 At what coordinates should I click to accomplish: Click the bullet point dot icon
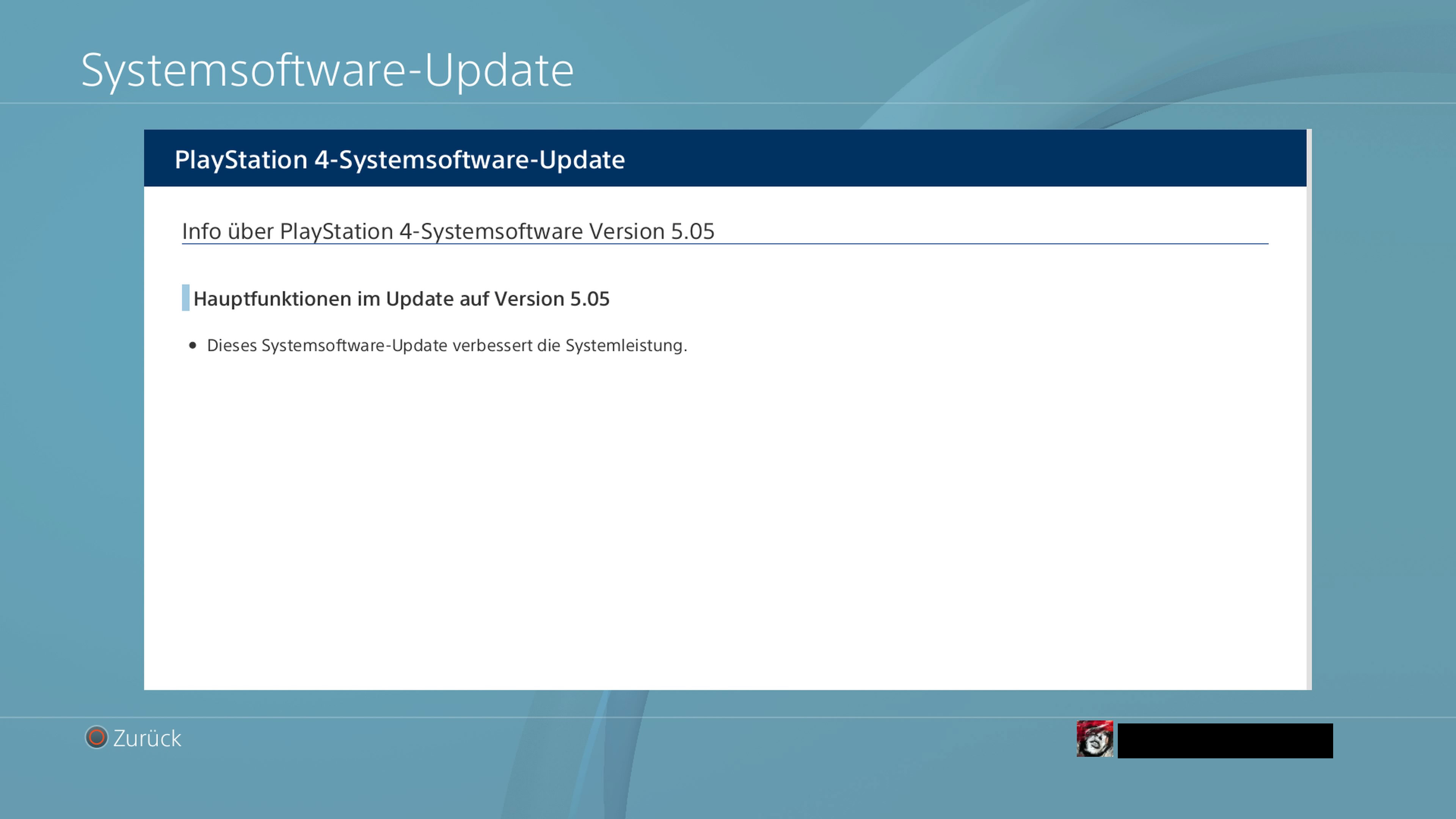point(193,345)
